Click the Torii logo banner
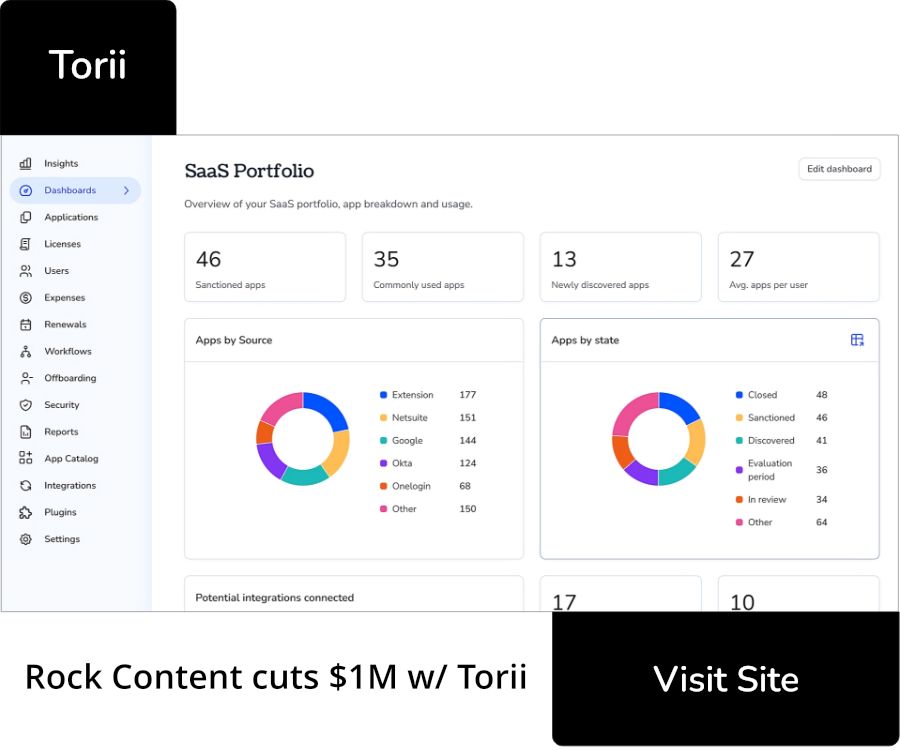The height and width of the screenshot is (750, 900). (88, 67)
